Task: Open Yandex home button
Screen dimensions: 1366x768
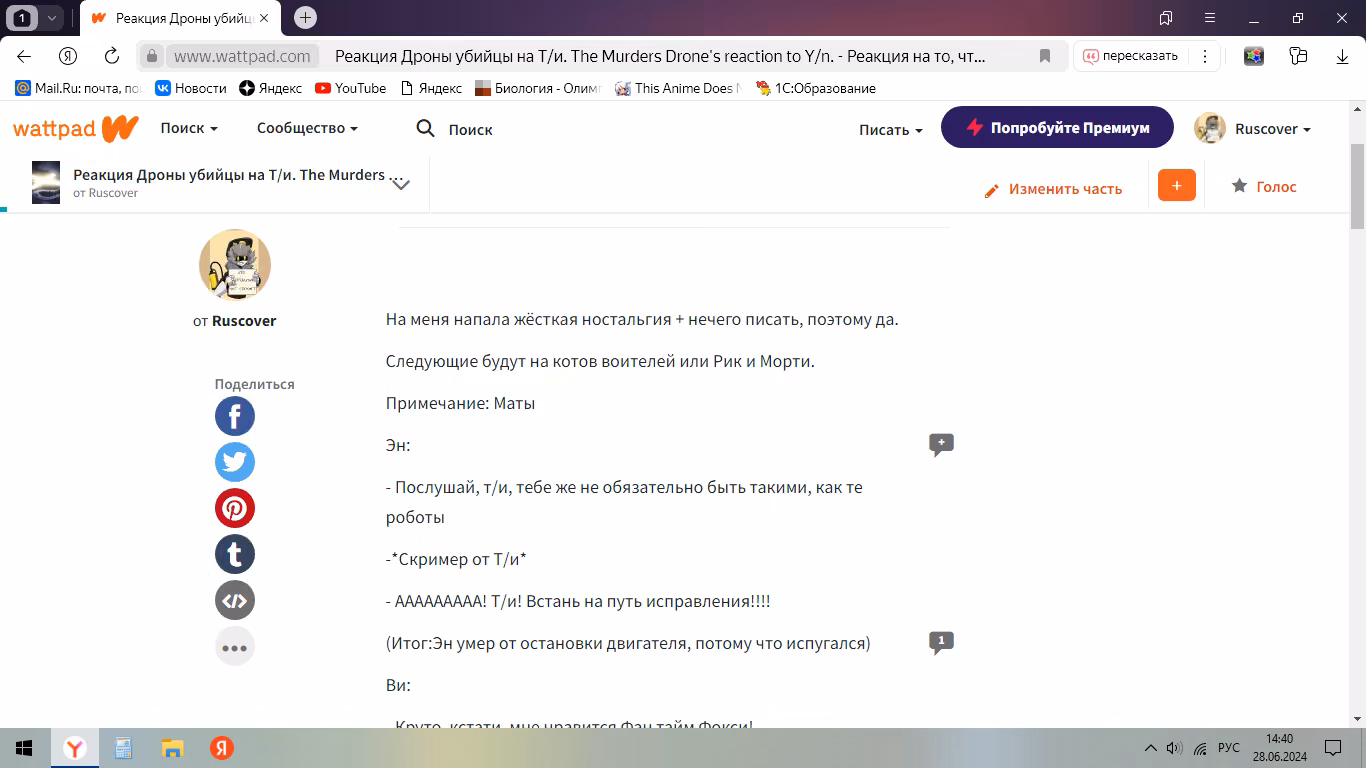Action: point(68,56)
